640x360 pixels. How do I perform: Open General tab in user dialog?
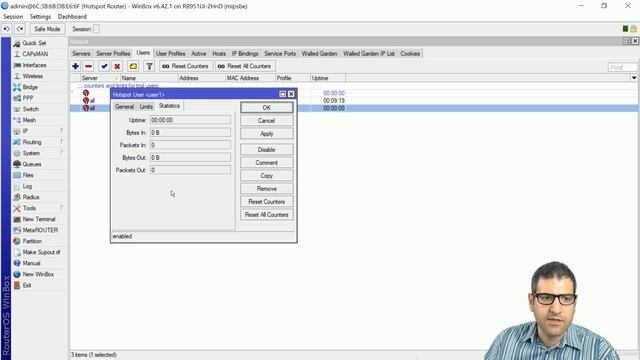pyautogui.click(x=124, y=107)
